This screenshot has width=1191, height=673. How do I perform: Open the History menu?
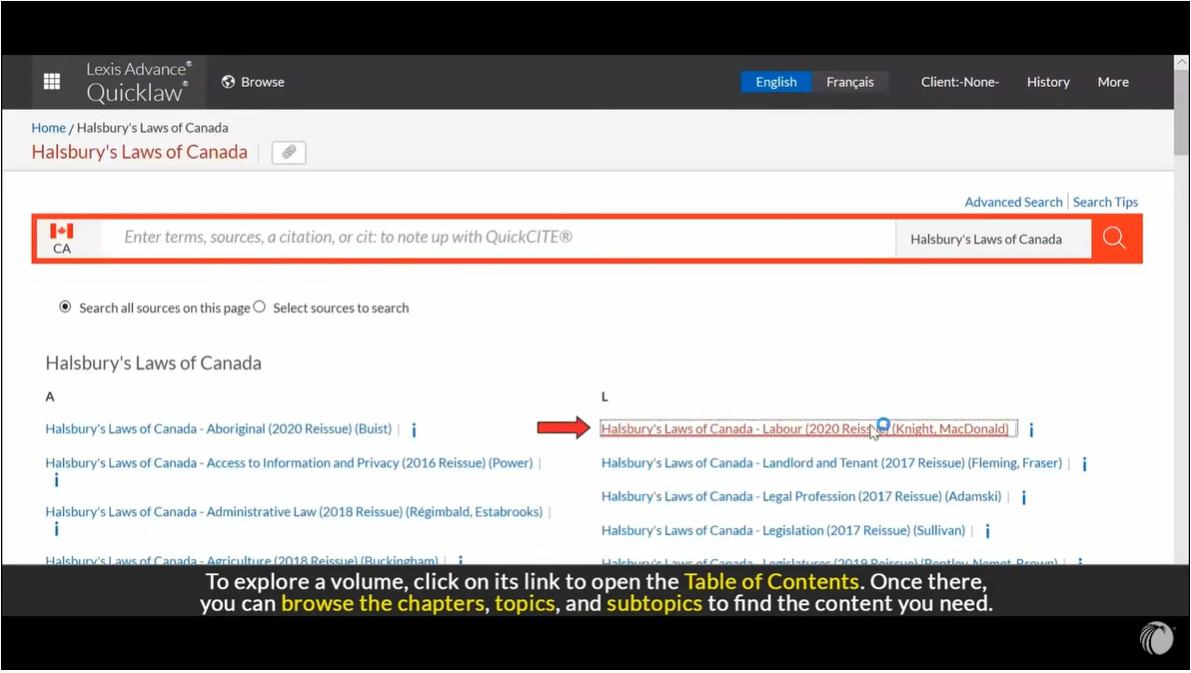tap(1047, 82)
